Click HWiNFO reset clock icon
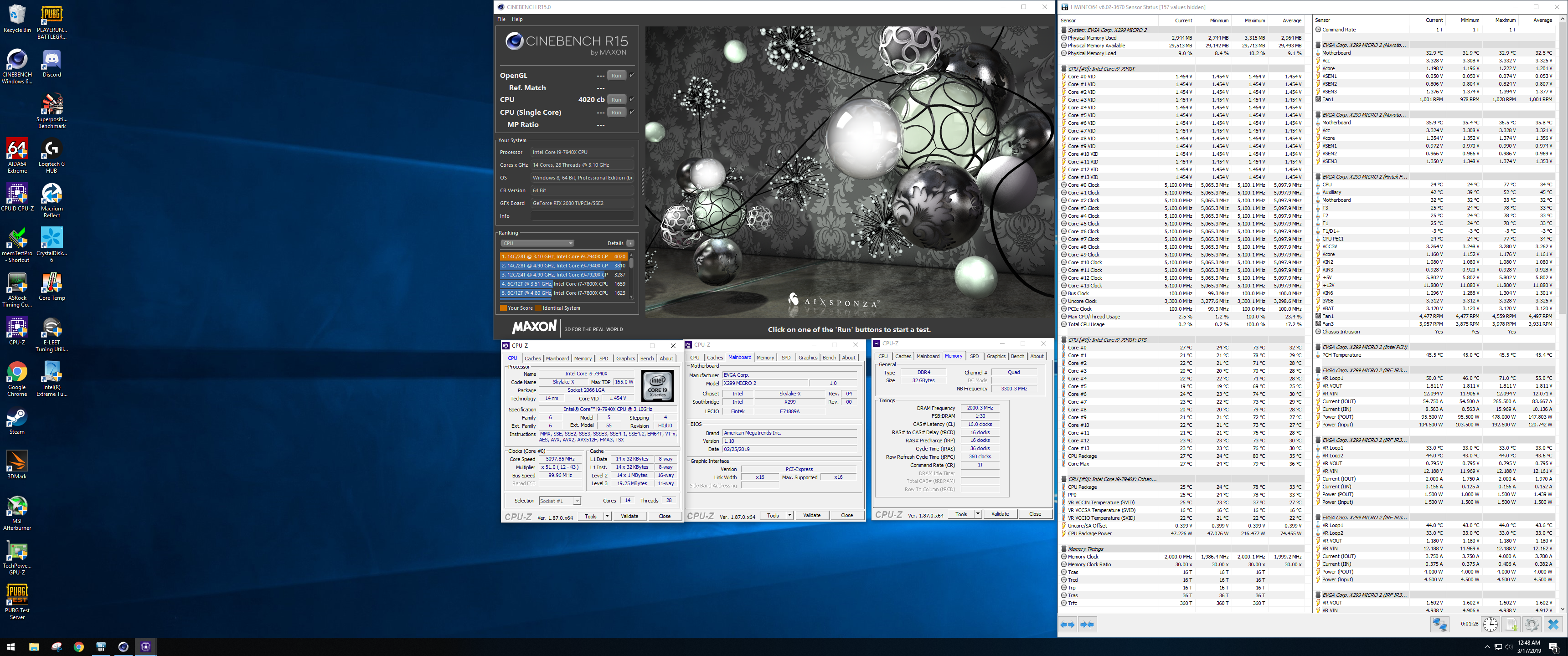Viewport: 1568px width, 656px height. coord(1490,625)
